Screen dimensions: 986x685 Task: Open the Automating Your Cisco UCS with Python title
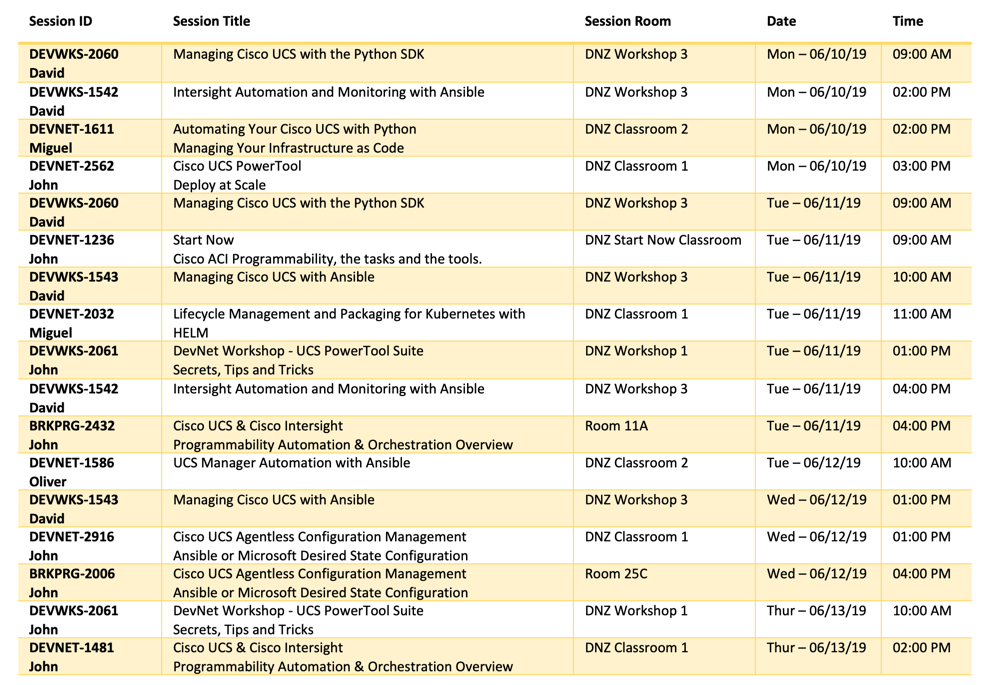point(294,129)
